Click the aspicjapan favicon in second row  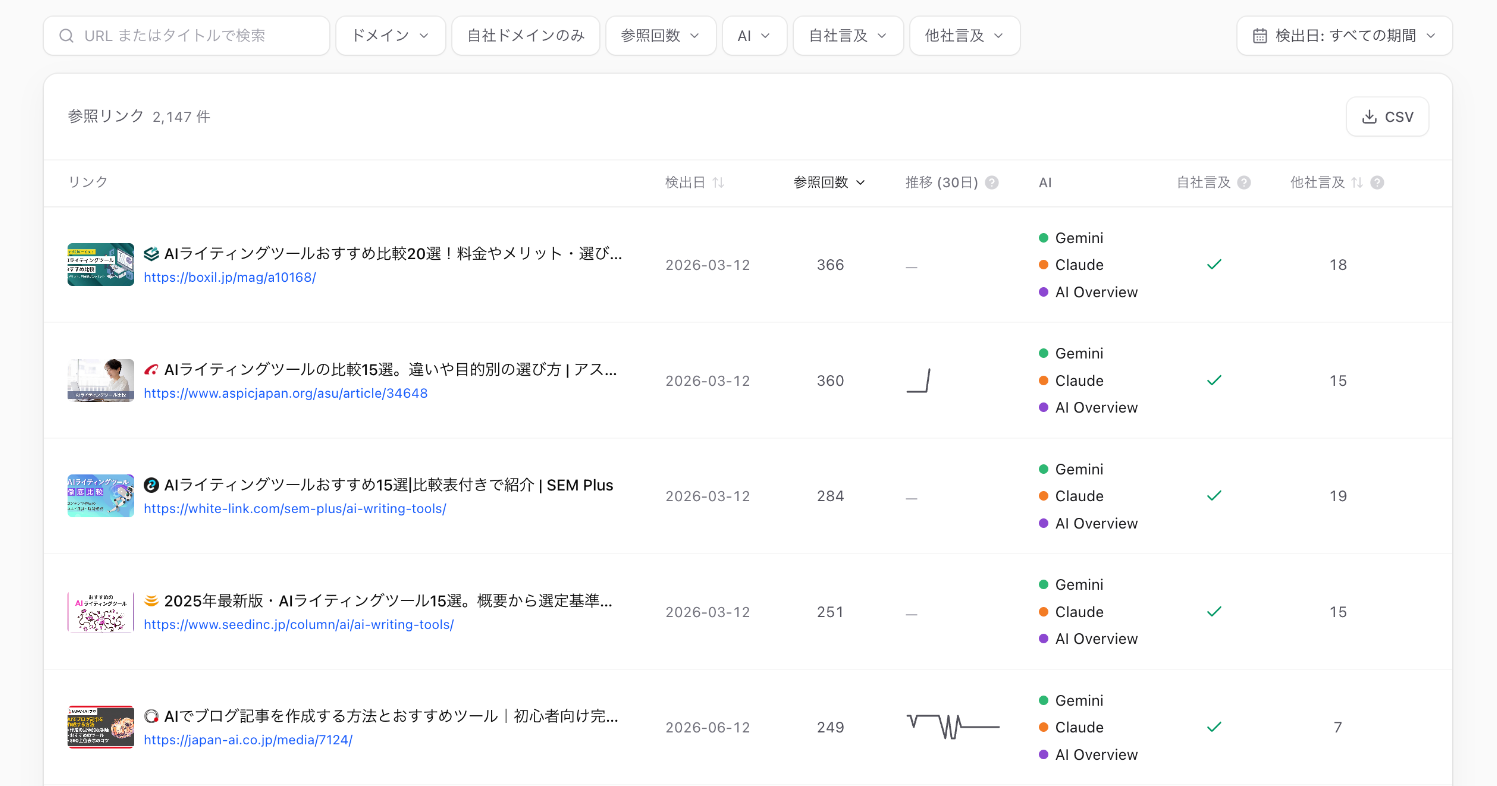point(152,370)
